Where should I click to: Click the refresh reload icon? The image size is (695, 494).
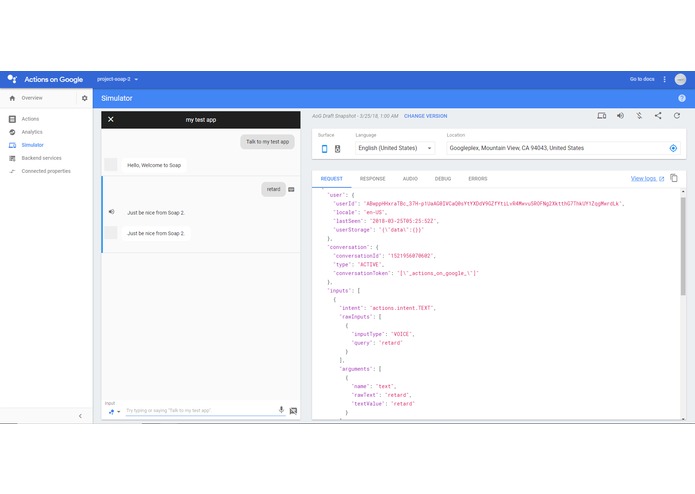point(677,116)
